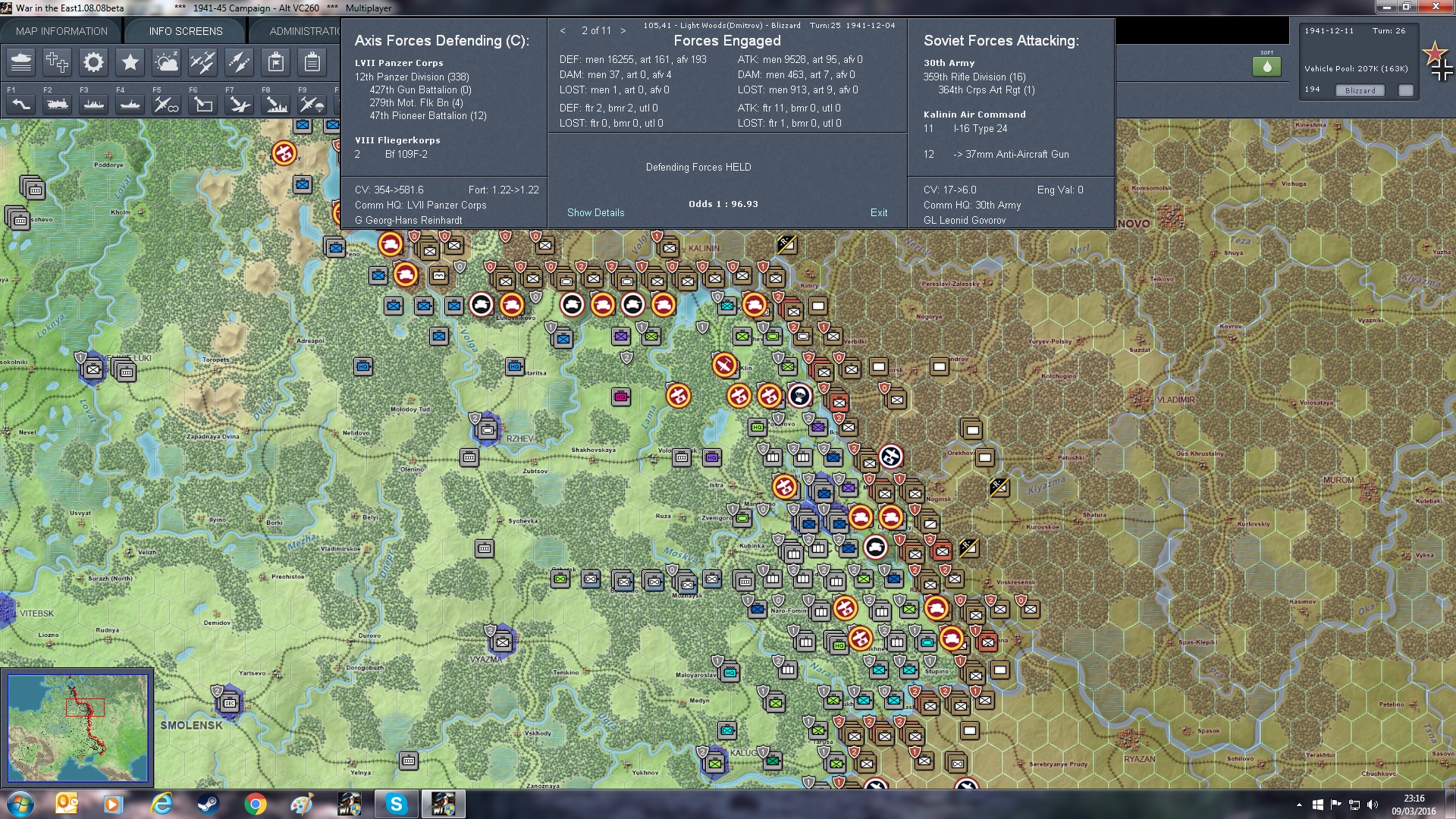This screenshot has width=1456, height=819.
Task: Open Steam from the Windows taskbar
Action: 209,804
